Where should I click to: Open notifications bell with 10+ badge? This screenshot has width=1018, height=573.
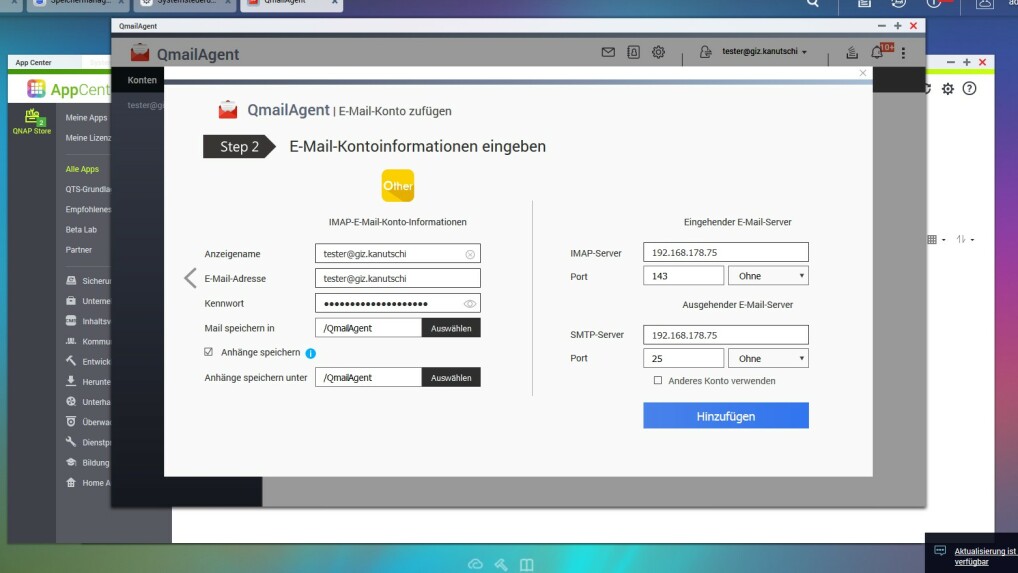(878, 51)
